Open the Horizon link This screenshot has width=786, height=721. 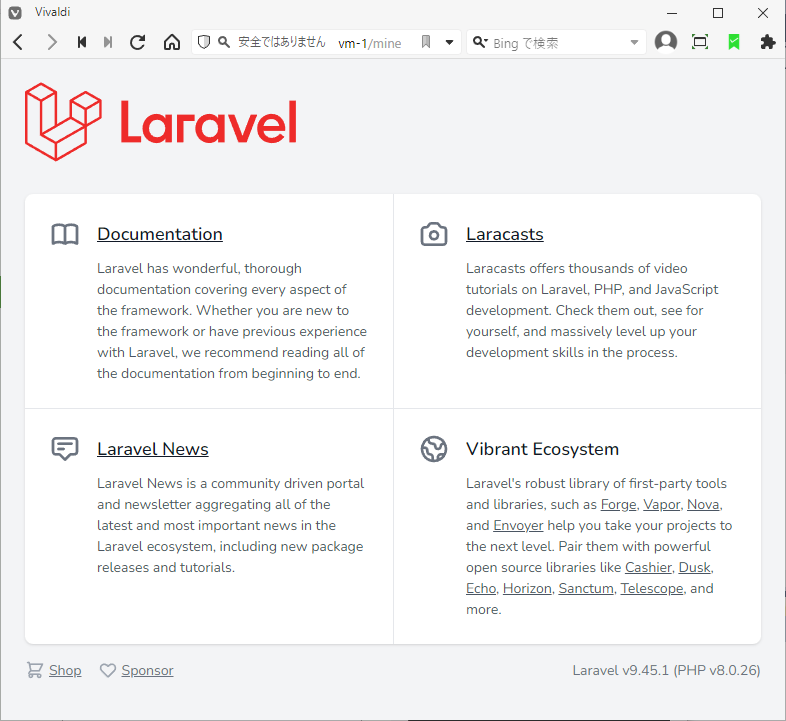pos(527,589)
